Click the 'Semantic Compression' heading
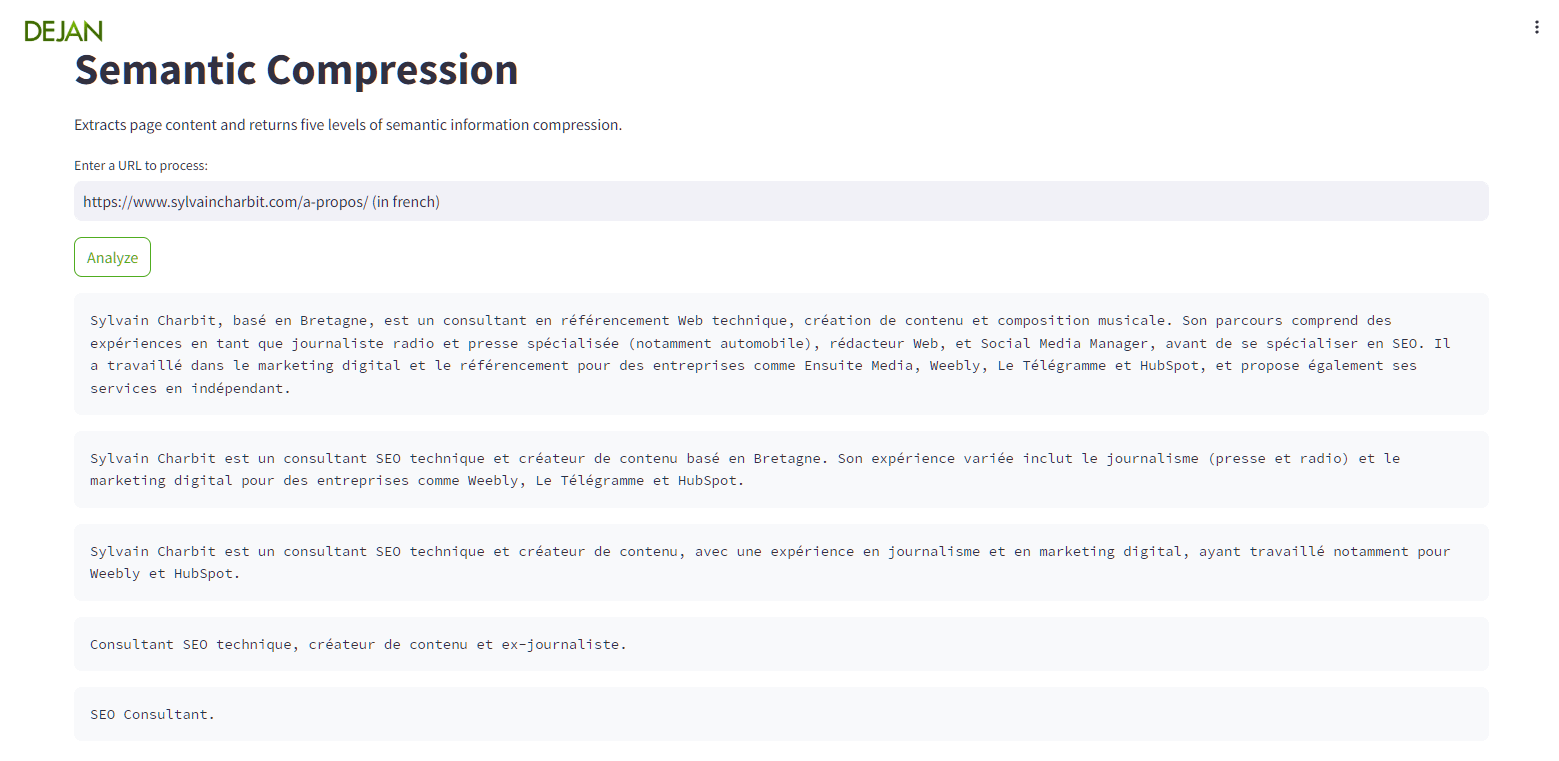 click(296, 70)
